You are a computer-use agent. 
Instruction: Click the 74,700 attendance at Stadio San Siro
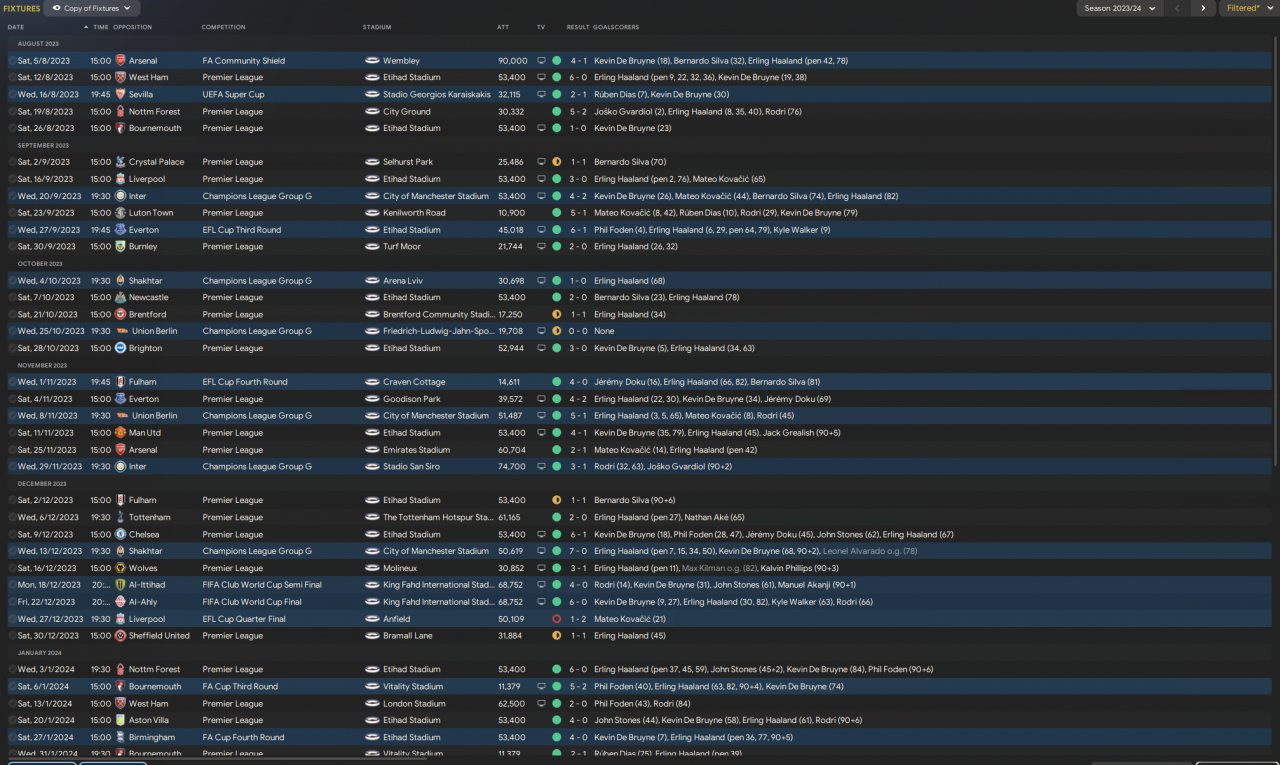pos(513,467)
